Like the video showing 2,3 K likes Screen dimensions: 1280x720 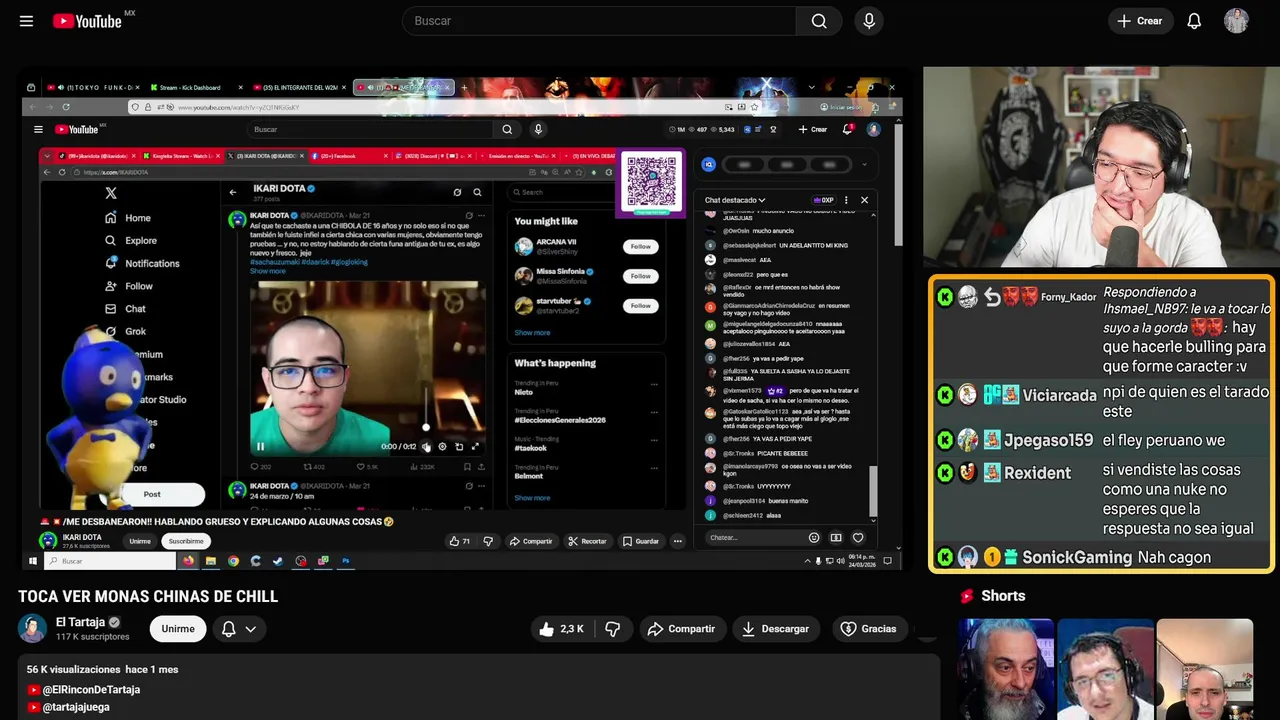pos(561,629)
